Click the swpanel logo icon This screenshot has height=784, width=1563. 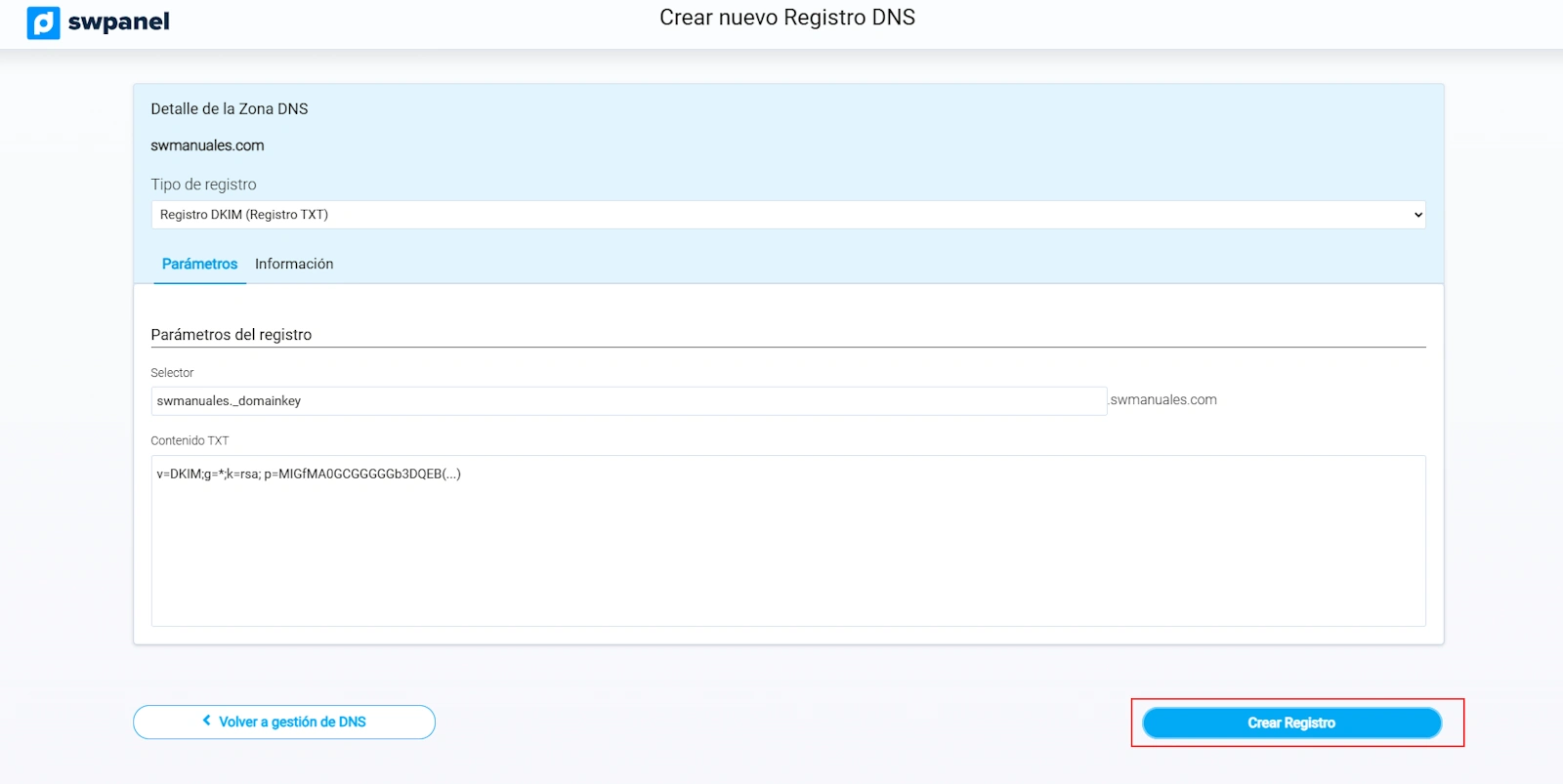click(43, 22)
